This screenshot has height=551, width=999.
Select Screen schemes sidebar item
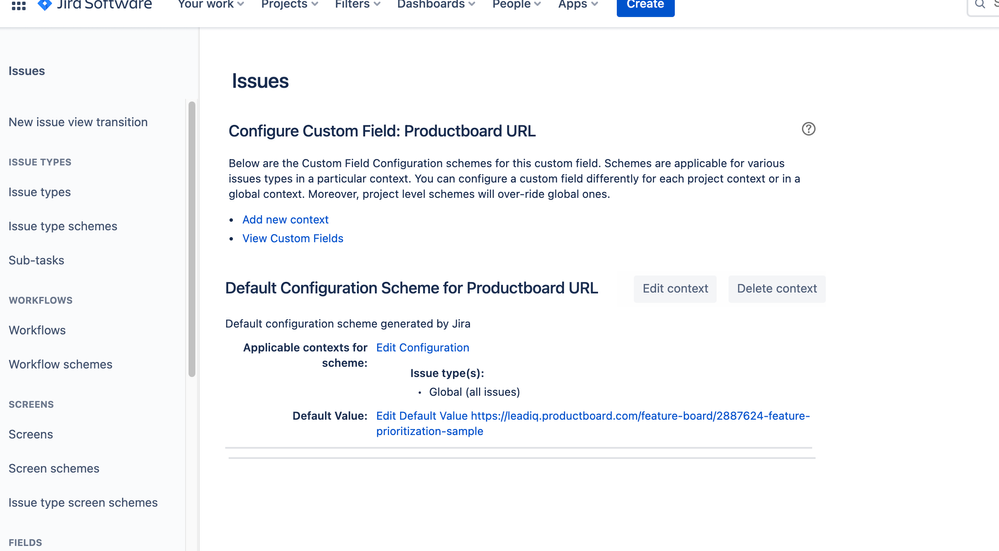[x=54, y=469]
